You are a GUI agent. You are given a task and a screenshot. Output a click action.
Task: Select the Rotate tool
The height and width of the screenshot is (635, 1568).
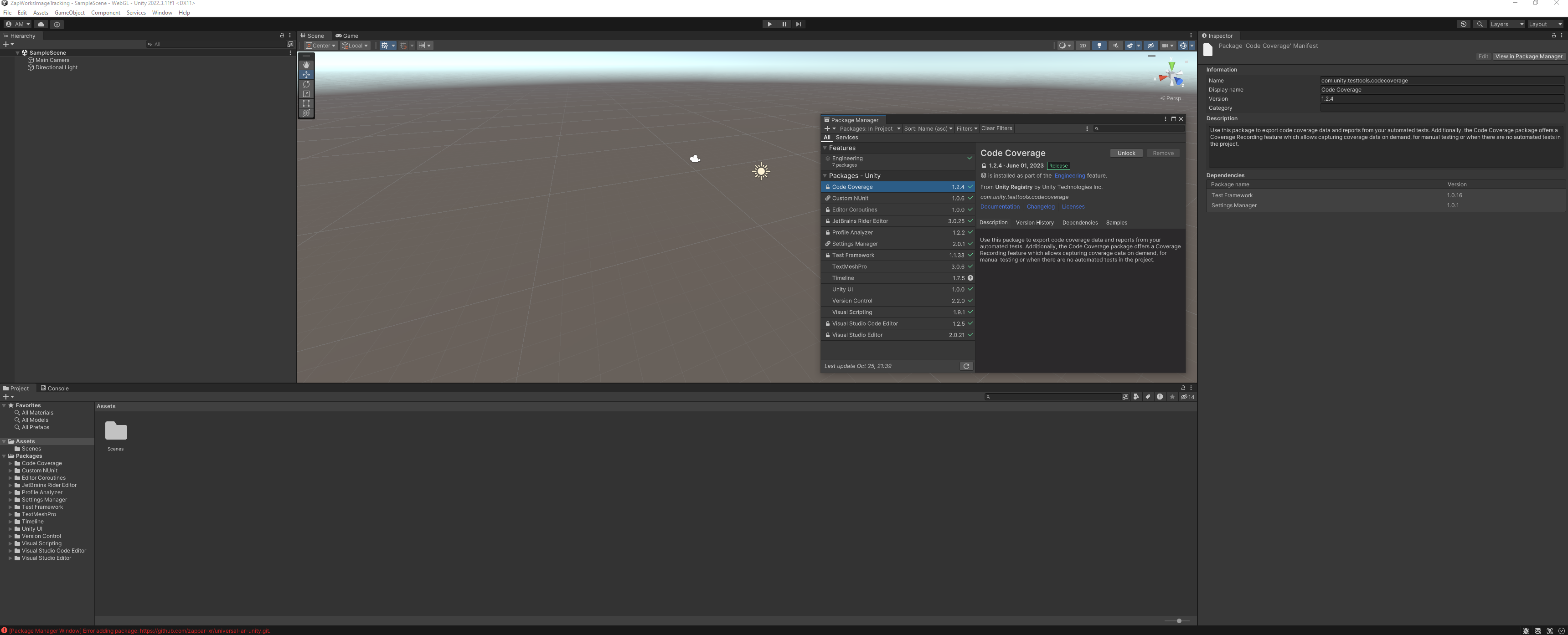click(x=306, y=85)
